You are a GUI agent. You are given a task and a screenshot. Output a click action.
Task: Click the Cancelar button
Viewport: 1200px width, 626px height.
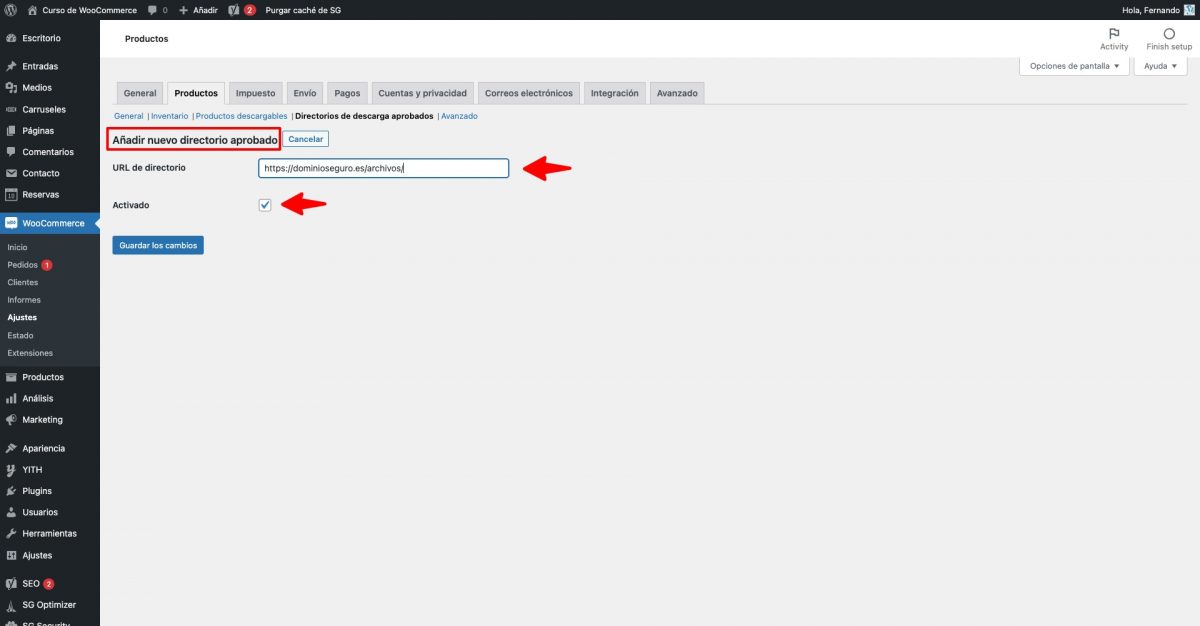click(x=306, y=139)
